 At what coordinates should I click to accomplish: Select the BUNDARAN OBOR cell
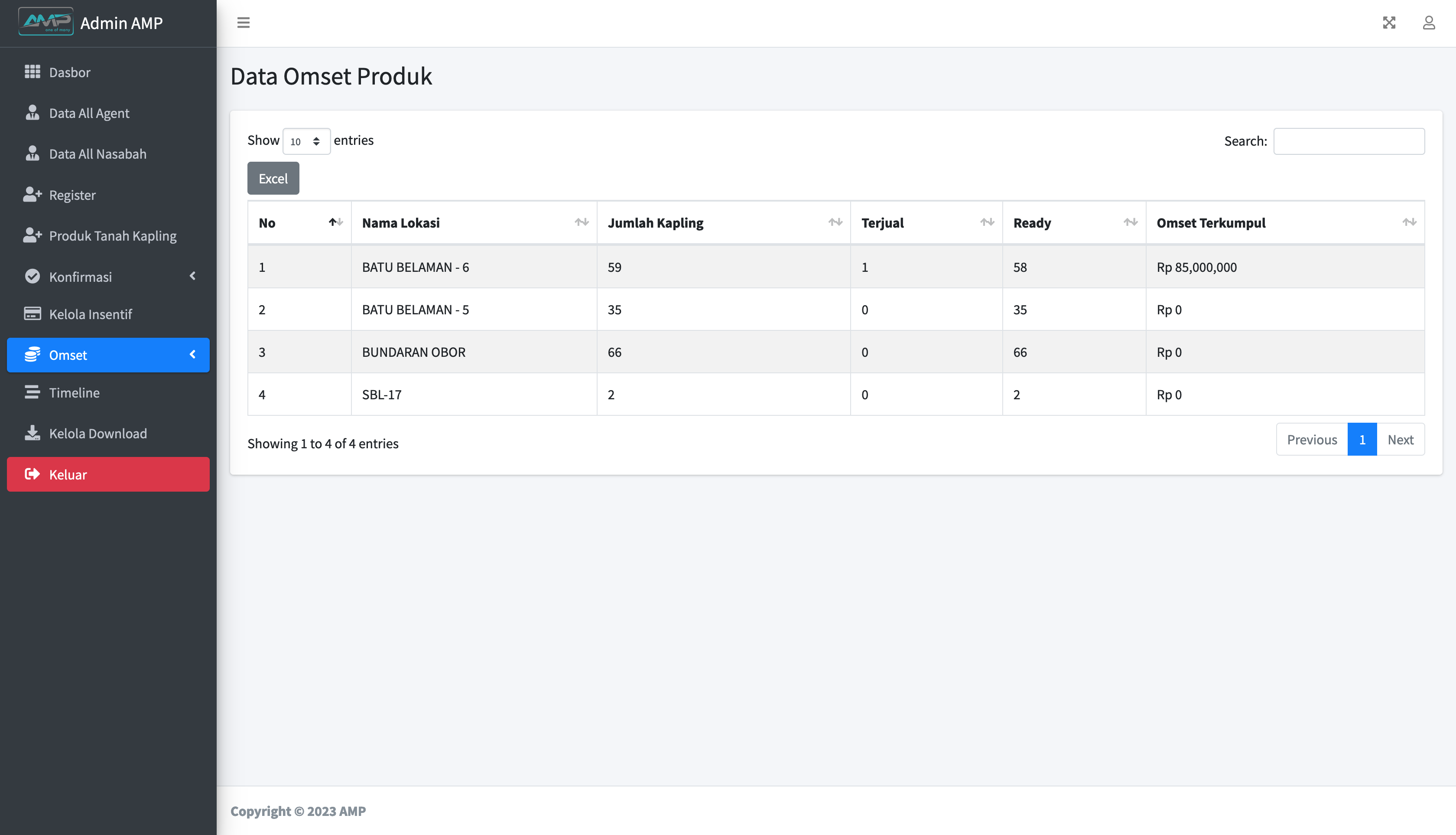click(474, 352)
